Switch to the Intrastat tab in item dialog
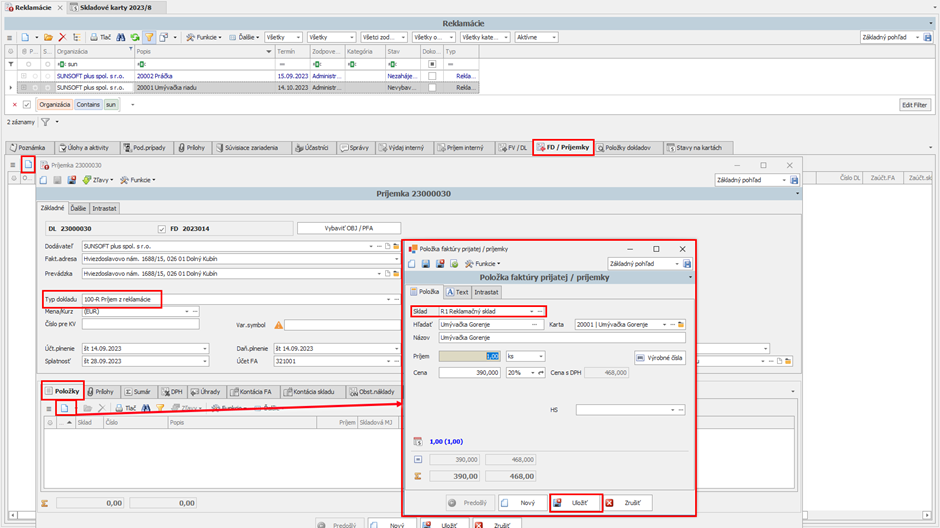This screenshot has height=528, width=940. point(487,292)
